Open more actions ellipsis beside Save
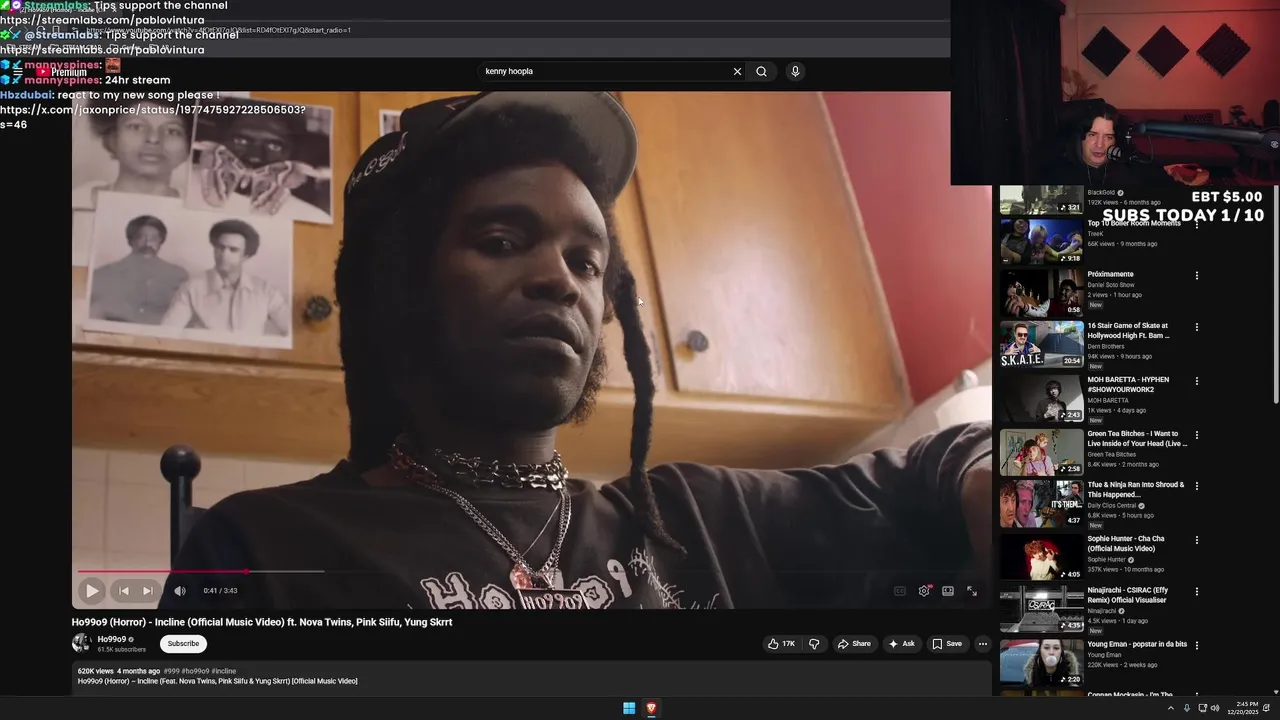This screenshot has height=720, width=1280. (x=982, y=644)
